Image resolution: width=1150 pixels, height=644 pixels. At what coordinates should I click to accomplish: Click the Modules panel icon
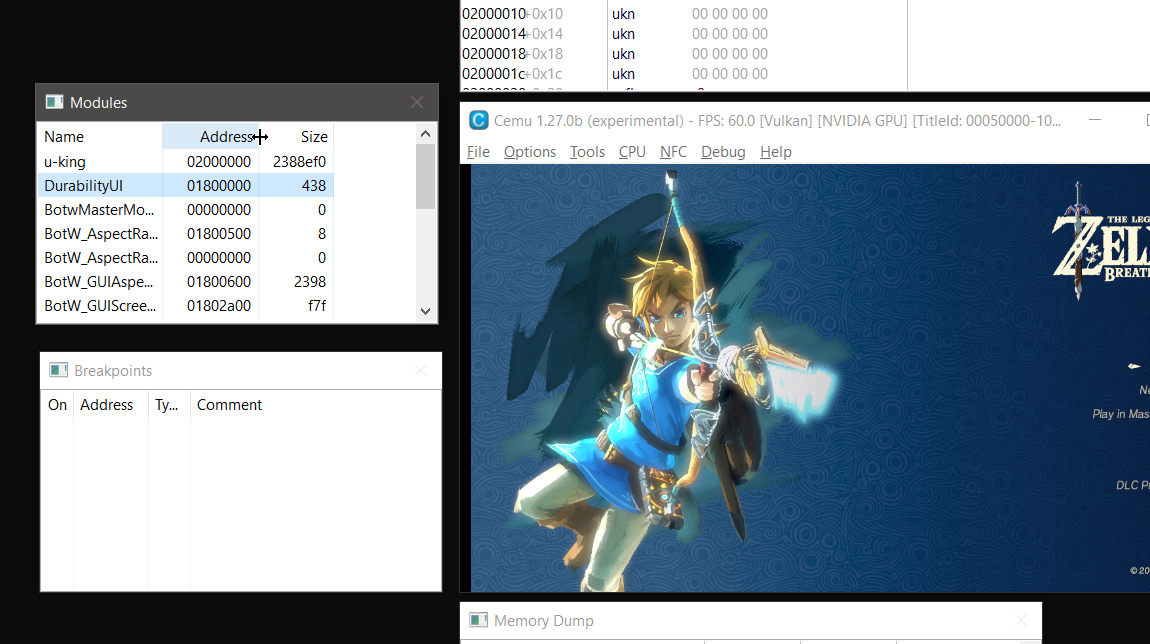(x=56, y=101)
